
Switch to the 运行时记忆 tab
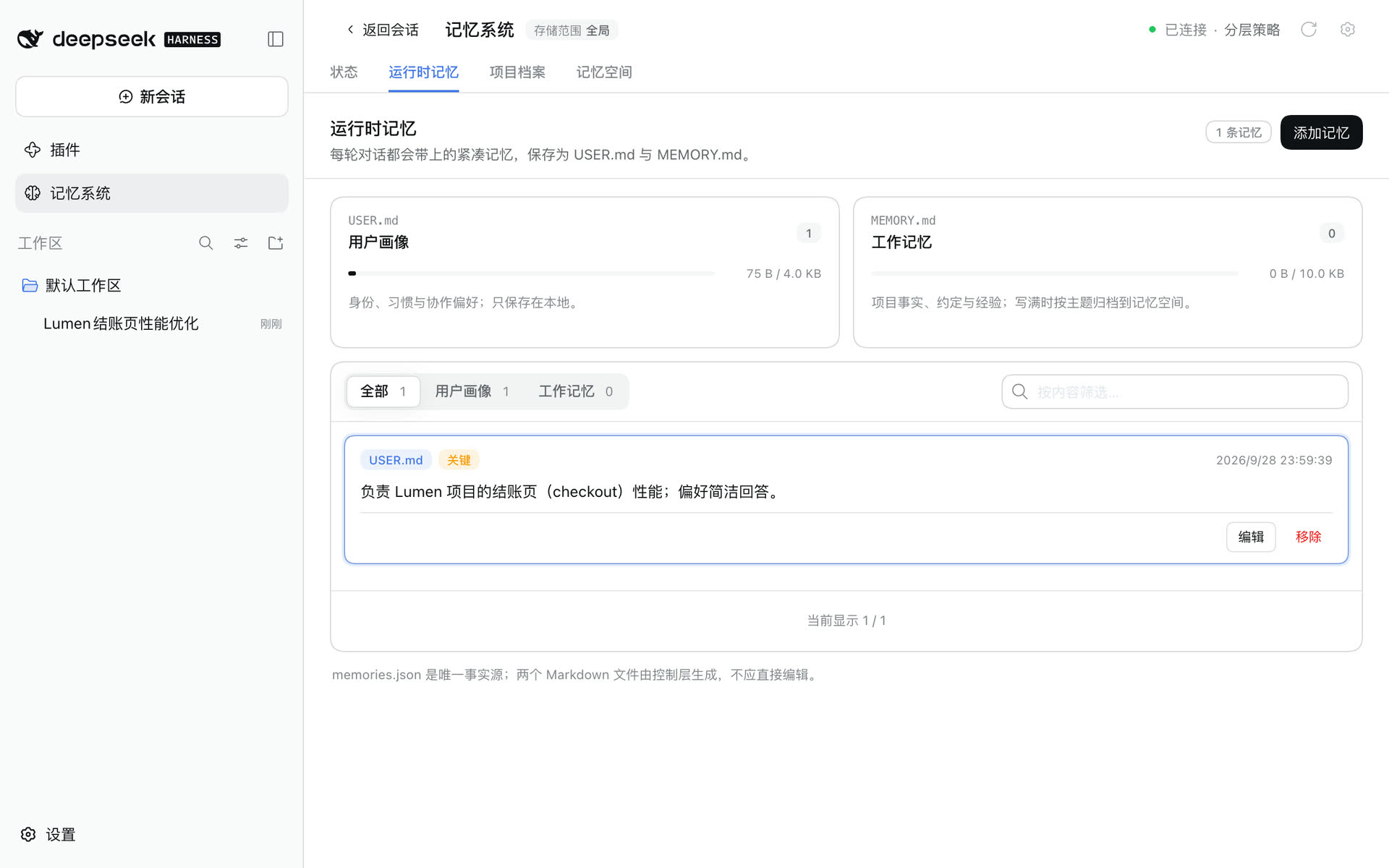click(423, 72)
